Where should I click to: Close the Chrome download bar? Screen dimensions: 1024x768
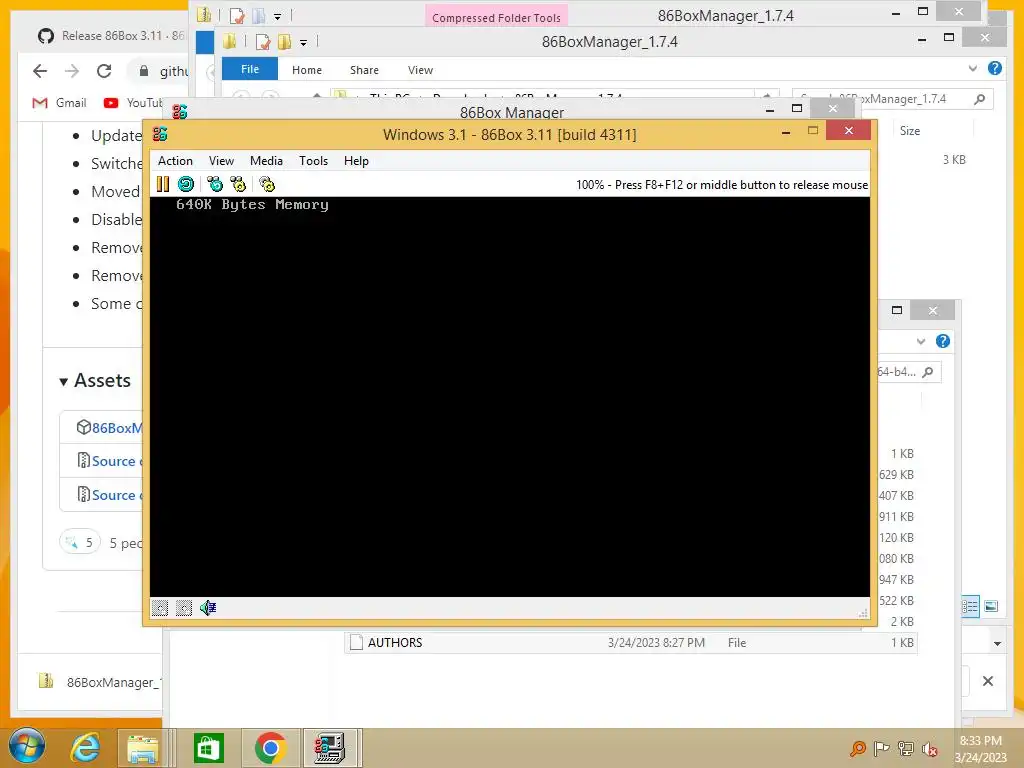pos(988,681)
